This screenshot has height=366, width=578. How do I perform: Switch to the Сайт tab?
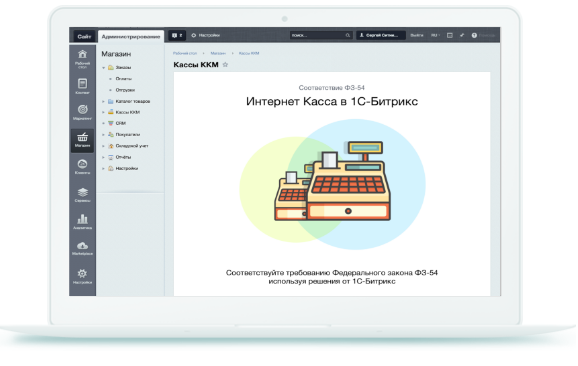tap(84, 36)
